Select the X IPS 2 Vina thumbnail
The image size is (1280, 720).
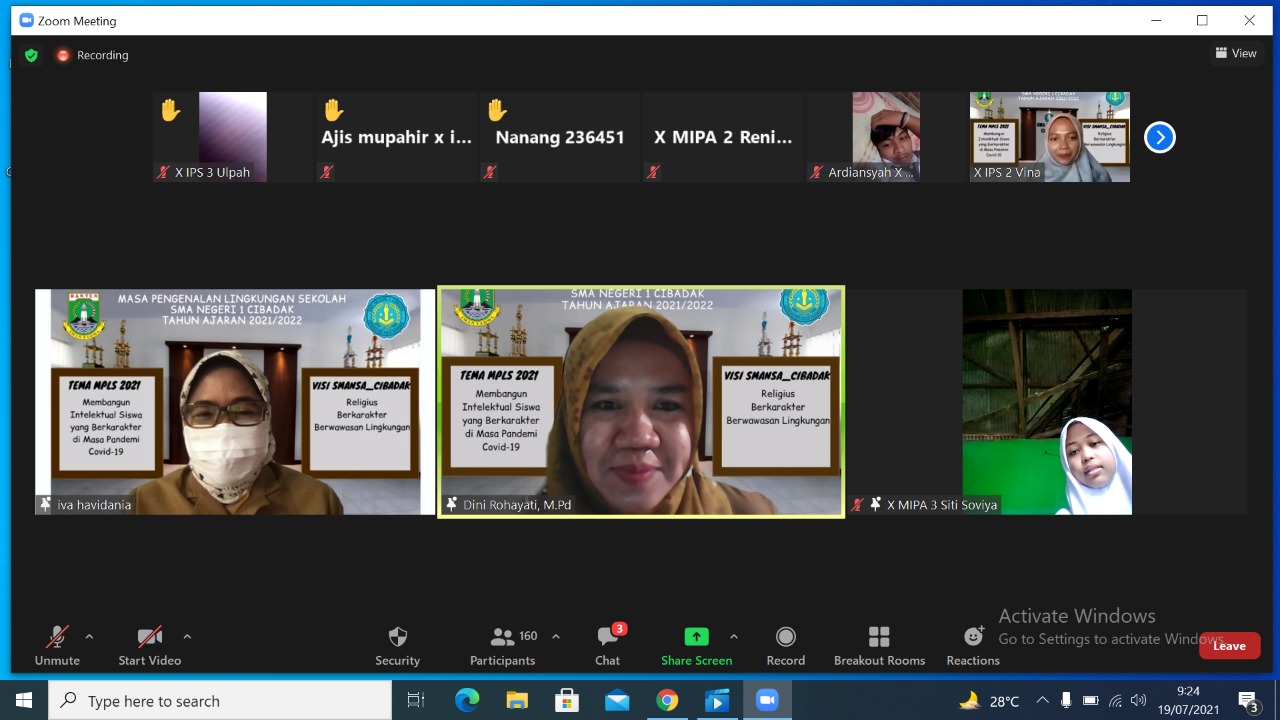tap(1049, 137)
